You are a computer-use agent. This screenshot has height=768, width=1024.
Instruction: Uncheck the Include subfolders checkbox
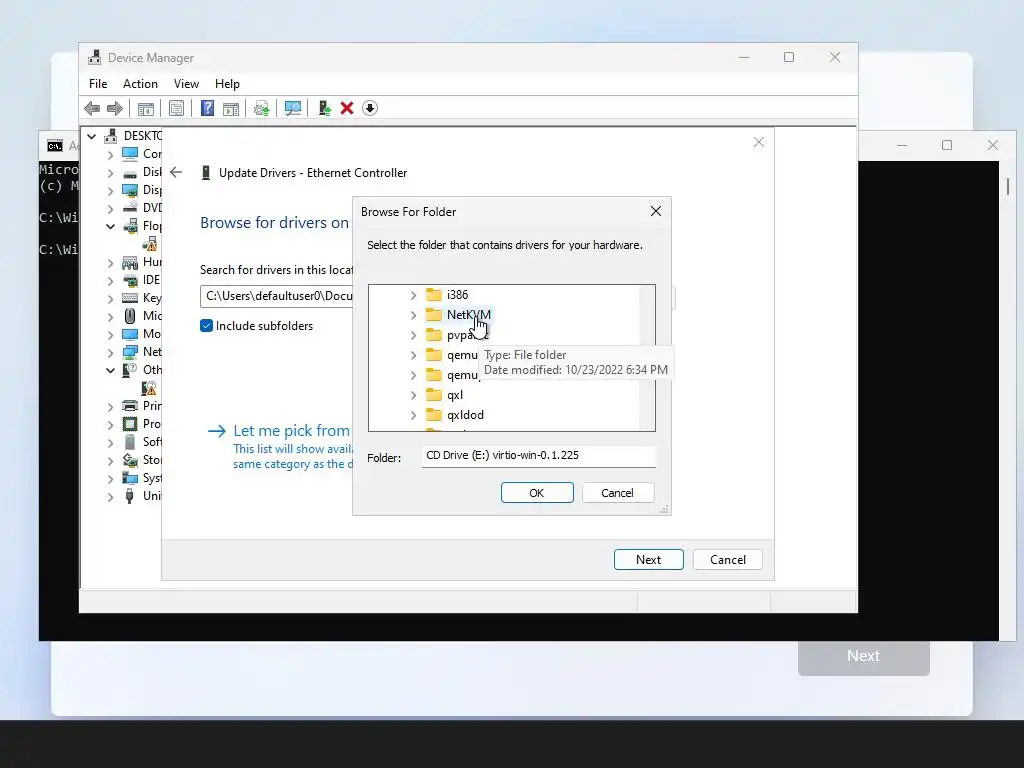[x=206, y=326]
